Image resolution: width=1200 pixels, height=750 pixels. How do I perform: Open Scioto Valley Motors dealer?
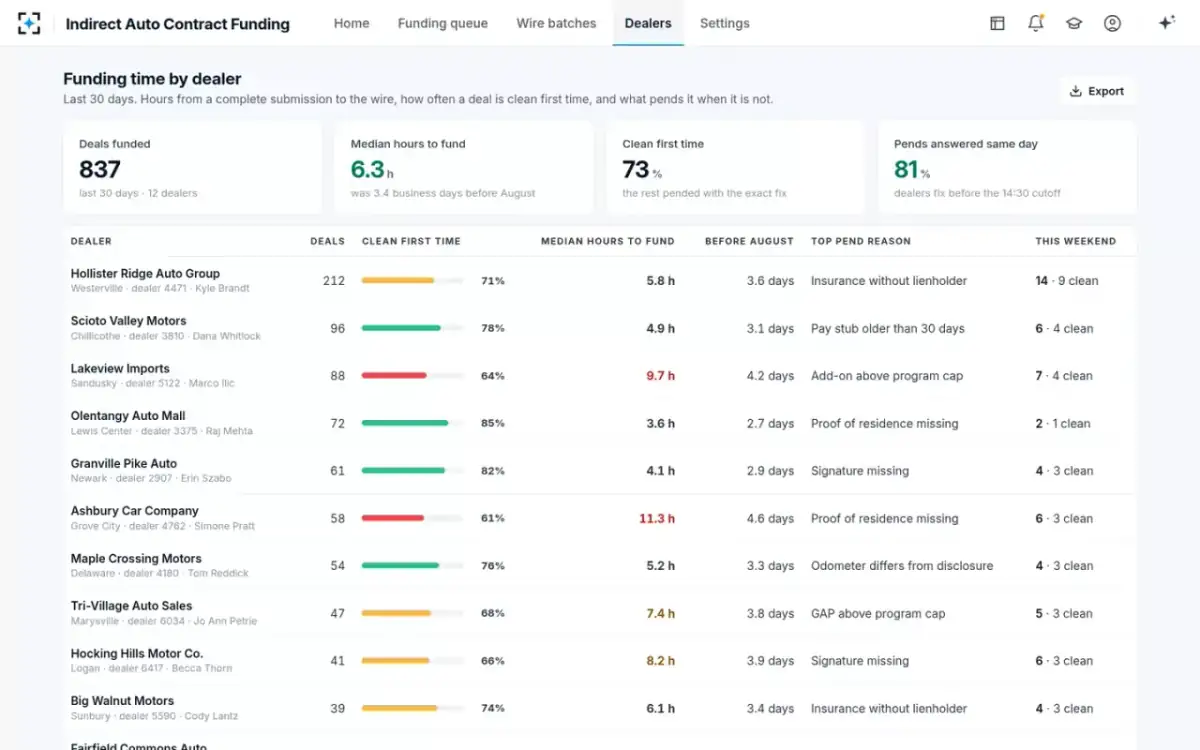(128, 321)
